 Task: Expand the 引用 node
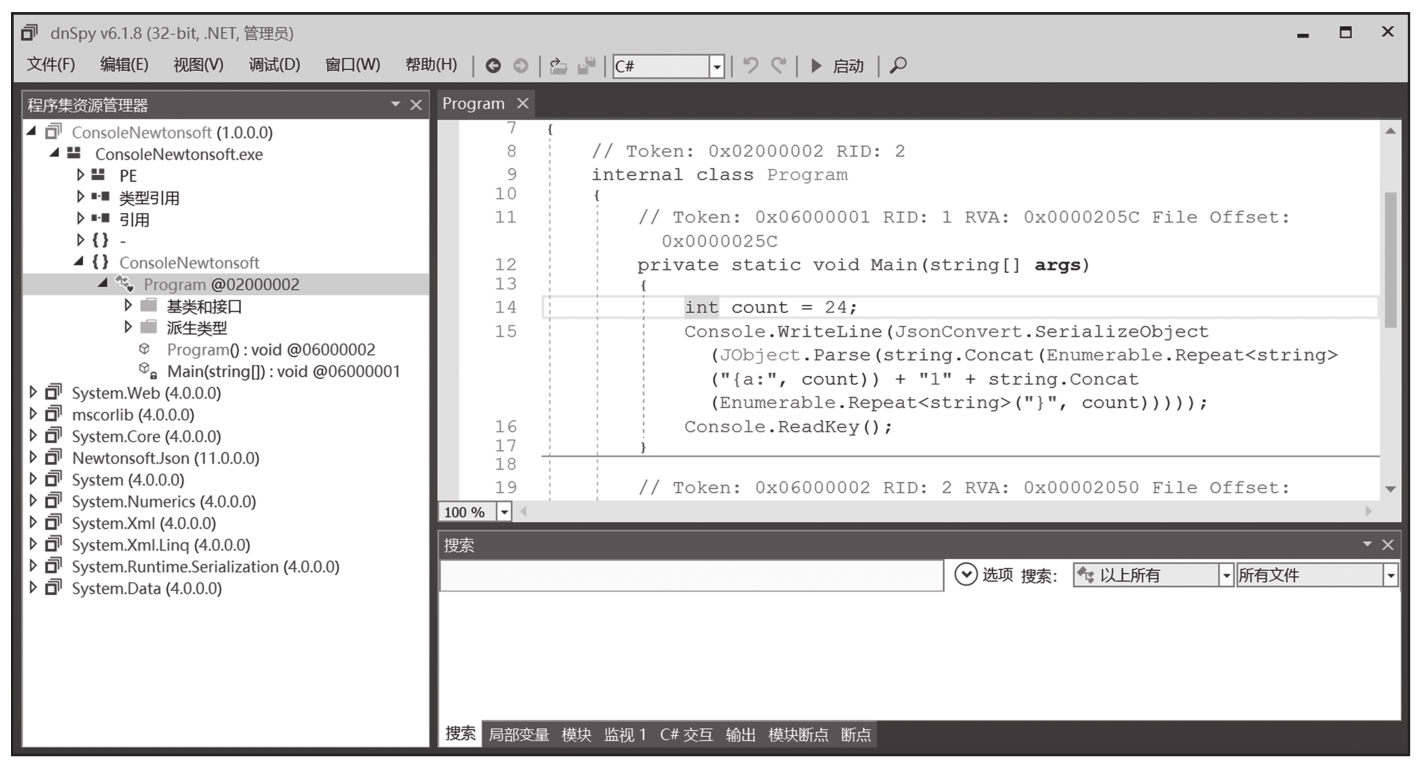pyautogui.click(x=80, y=219)
